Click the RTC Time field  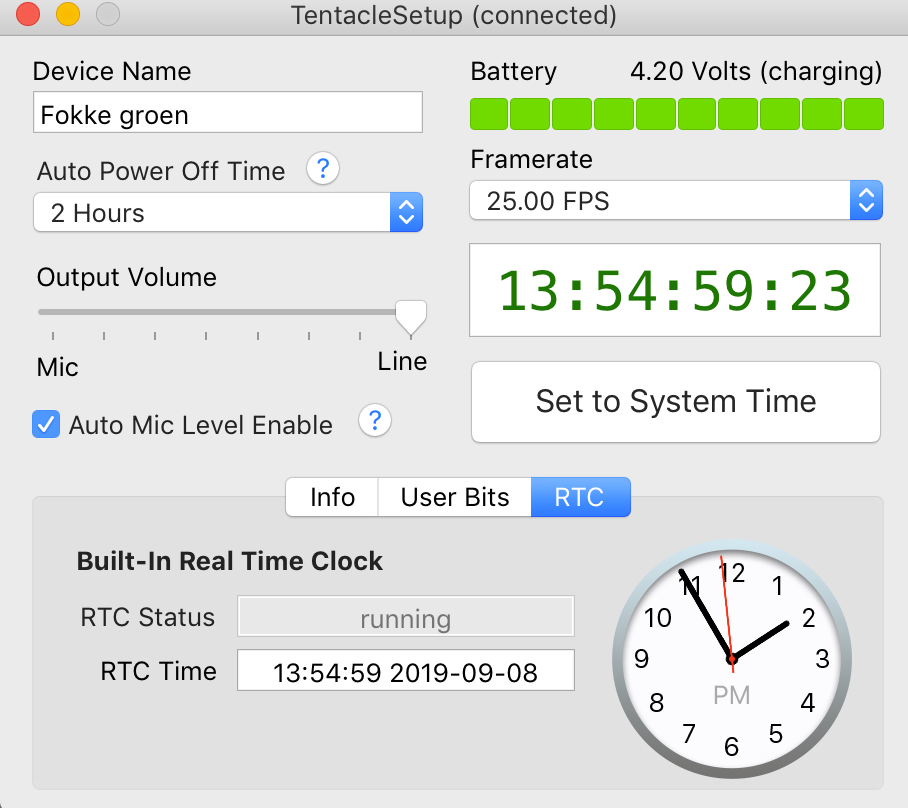(406, 670)
